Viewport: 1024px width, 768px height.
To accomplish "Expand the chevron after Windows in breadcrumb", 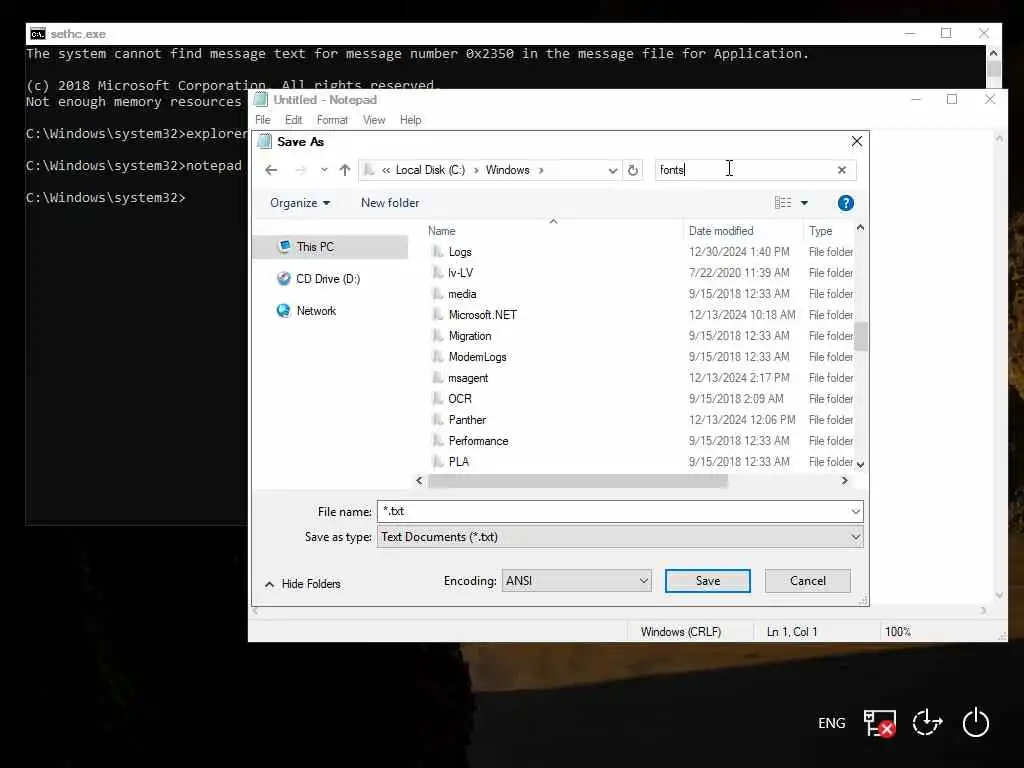I will click(541, 170).
